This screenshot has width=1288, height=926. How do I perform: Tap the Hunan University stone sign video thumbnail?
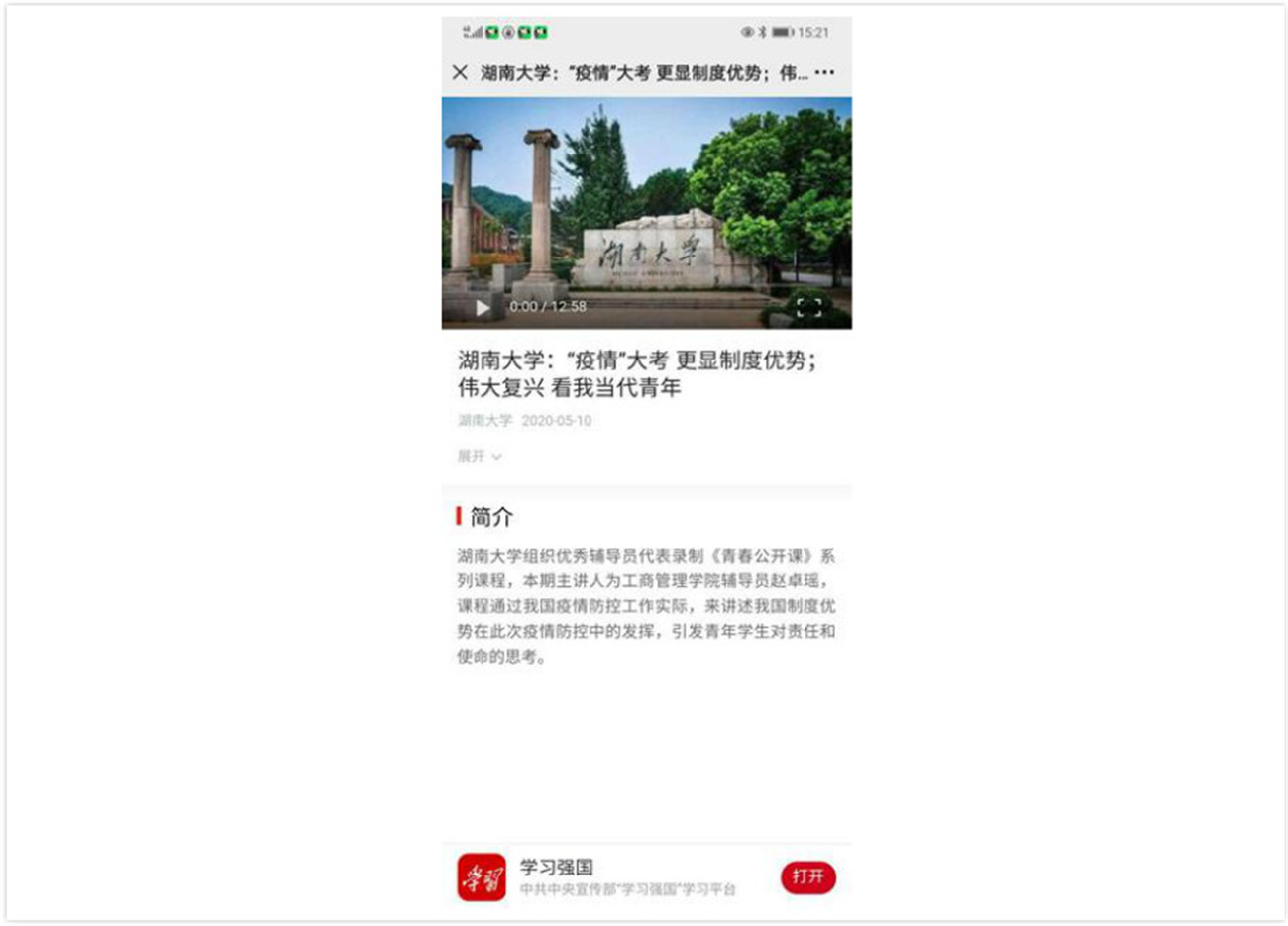pyautogui.click(x=646, y=213)
